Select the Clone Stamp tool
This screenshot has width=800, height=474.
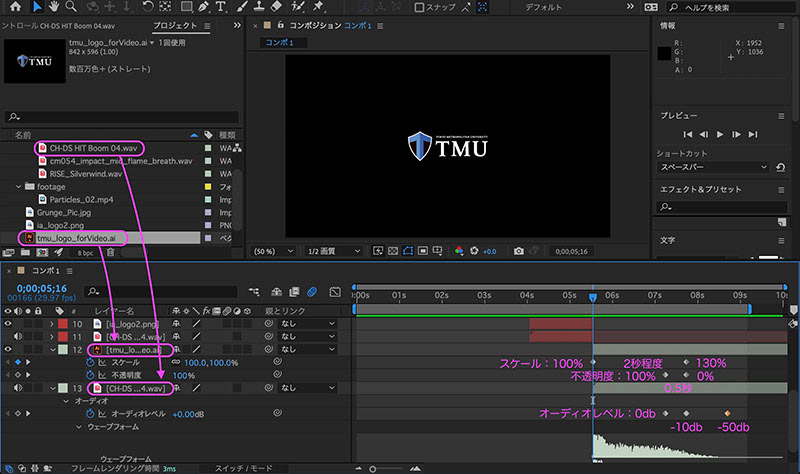[x=259, y=6]
